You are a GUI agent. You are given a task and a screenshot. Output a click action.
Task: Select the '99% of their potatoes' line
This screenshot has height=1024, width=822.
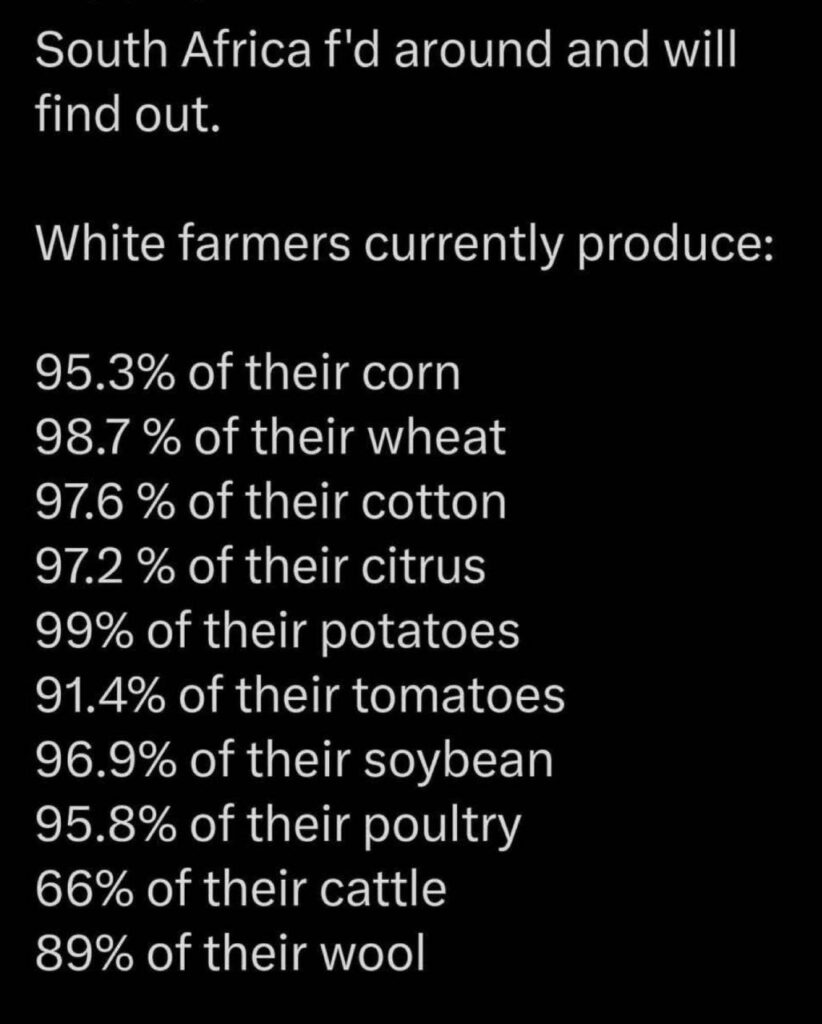[277, 632]
